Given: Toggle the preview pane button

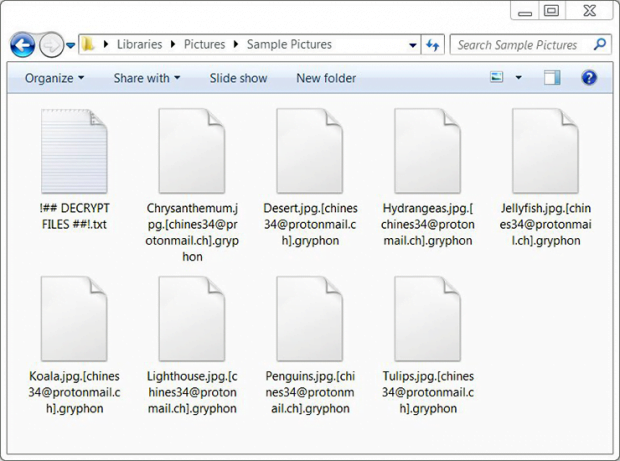Looking at the screenshot, I should (x=552, y=77).
